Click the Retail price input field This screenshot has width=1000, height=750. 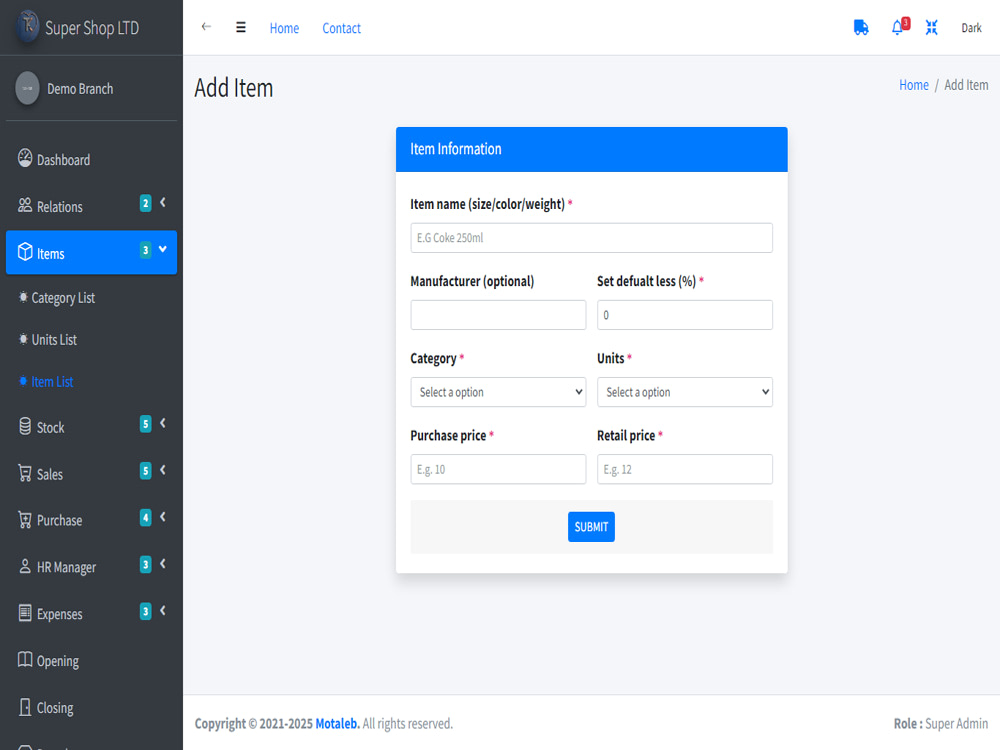(685, 469)
